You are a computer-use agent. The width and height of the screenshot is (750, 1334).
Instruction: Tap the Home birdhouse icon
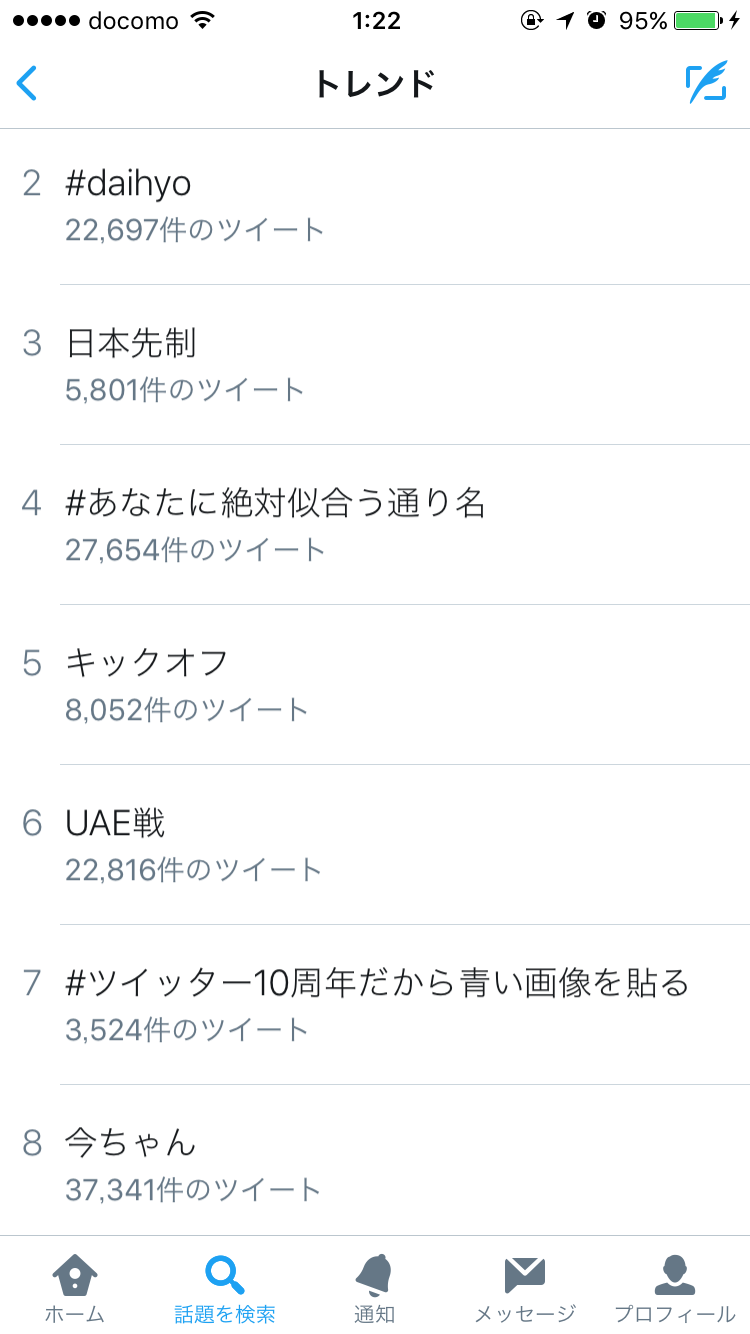(x=74, y=1274)
